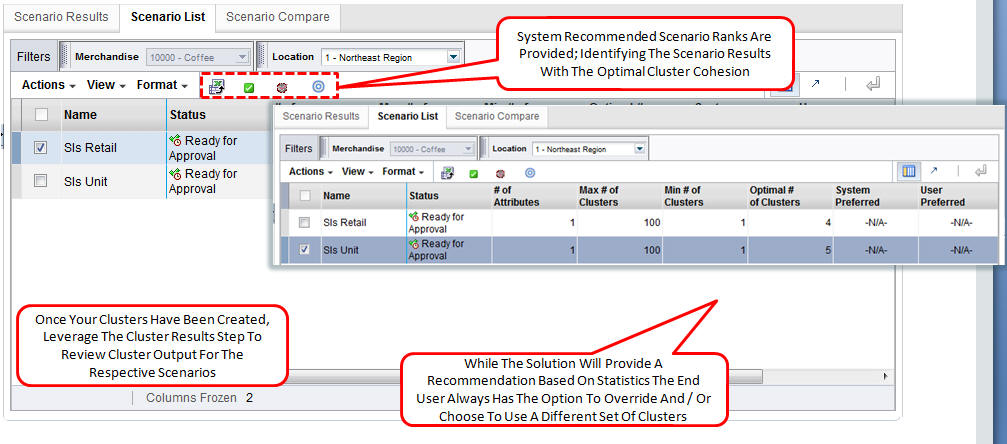Click wrap return-arrow icon in front panel

coord(980,172)
